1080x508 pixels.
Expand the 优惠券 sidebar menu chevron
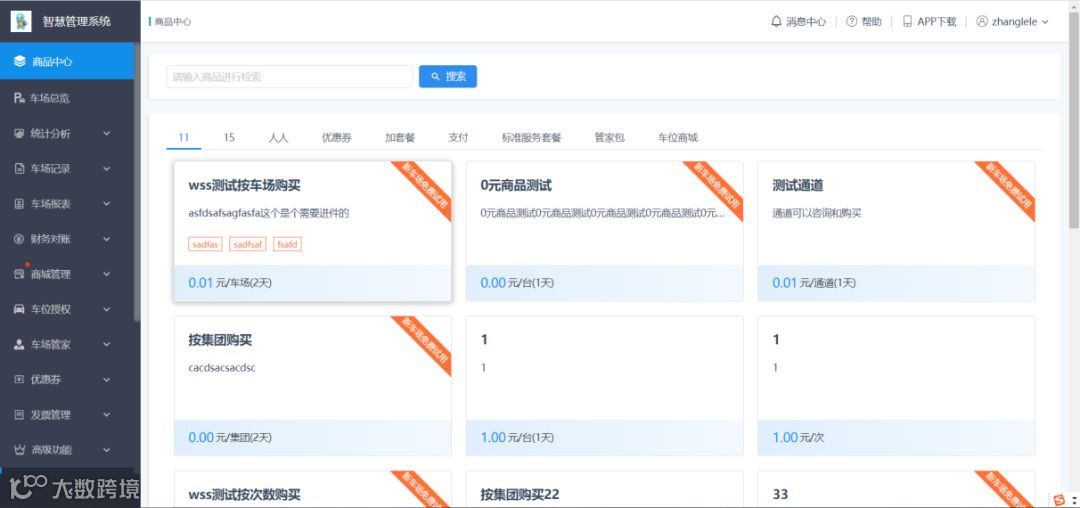107,379
